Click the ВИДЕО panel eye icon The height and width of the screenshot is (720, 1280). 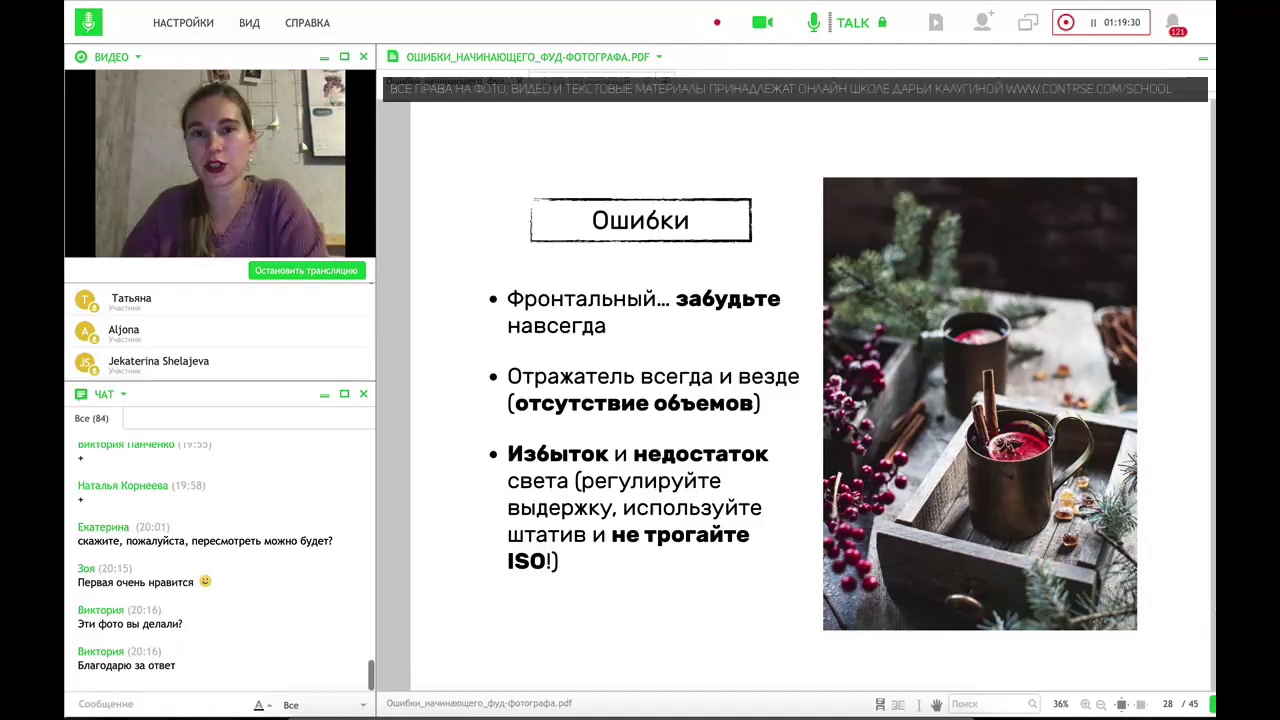81,57
